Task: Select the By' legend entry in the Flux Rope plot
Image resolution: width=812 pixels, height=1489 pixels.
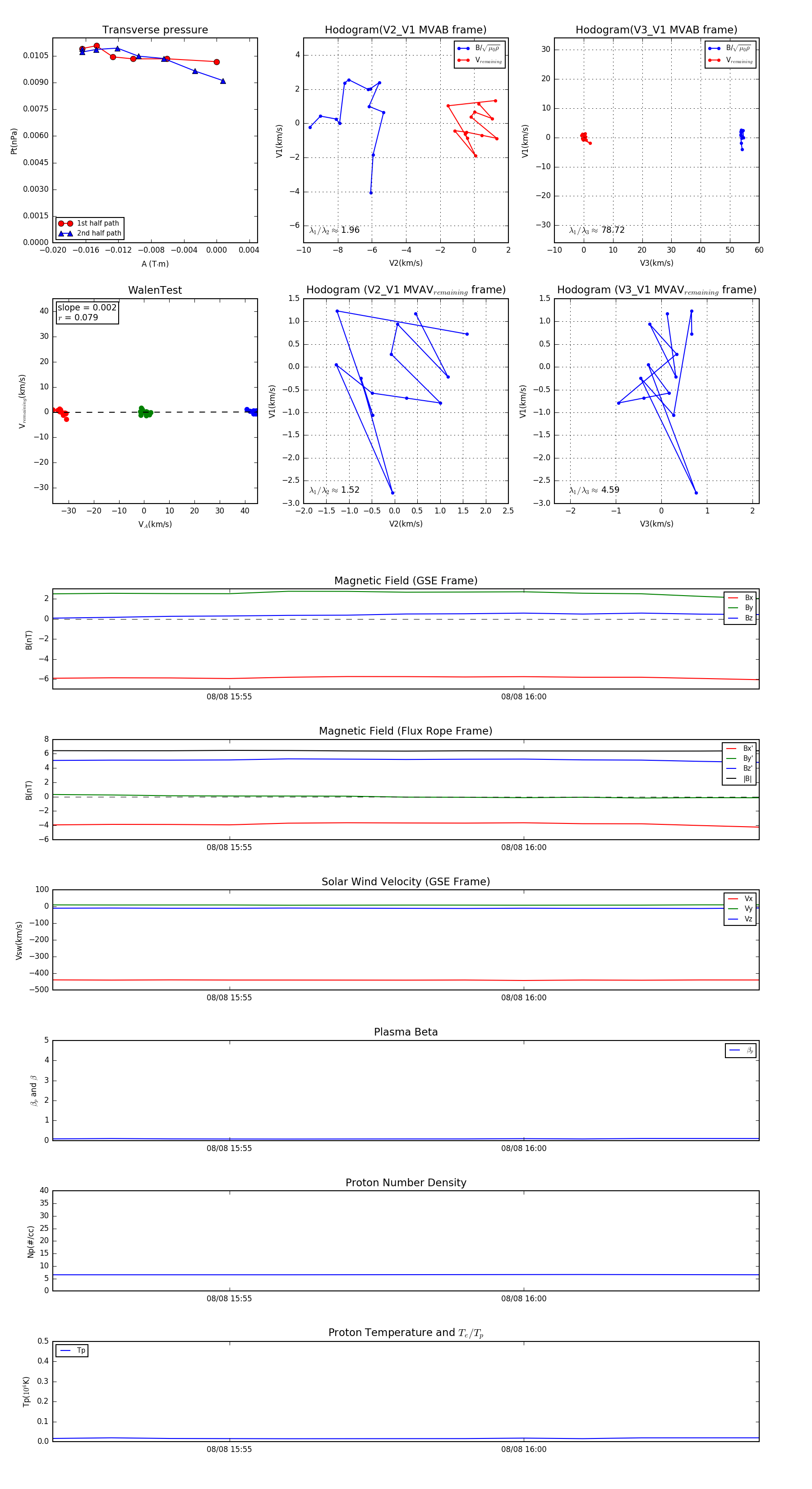Action: (x=740, y=758)
